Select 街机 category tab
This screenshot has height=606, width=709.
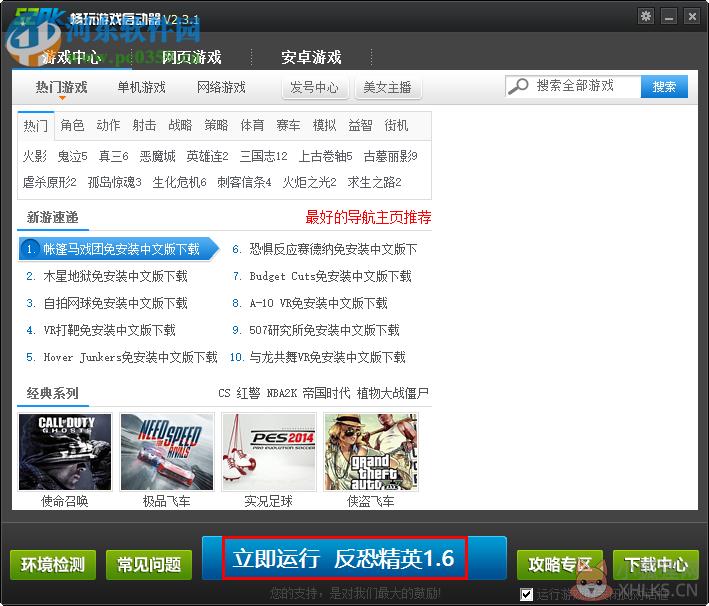(396, 125)
